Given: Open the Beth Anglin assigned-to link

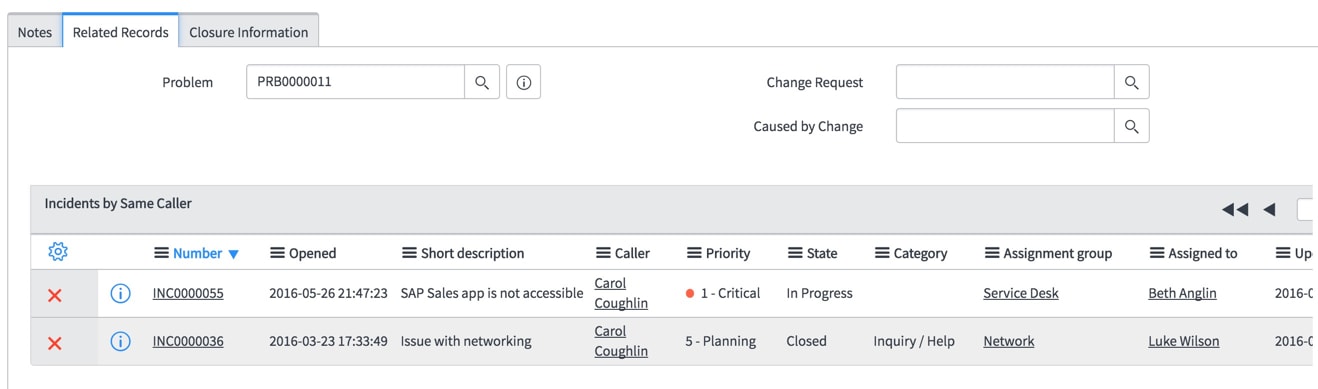Looking at the screenshot, I should (1182, 293).
